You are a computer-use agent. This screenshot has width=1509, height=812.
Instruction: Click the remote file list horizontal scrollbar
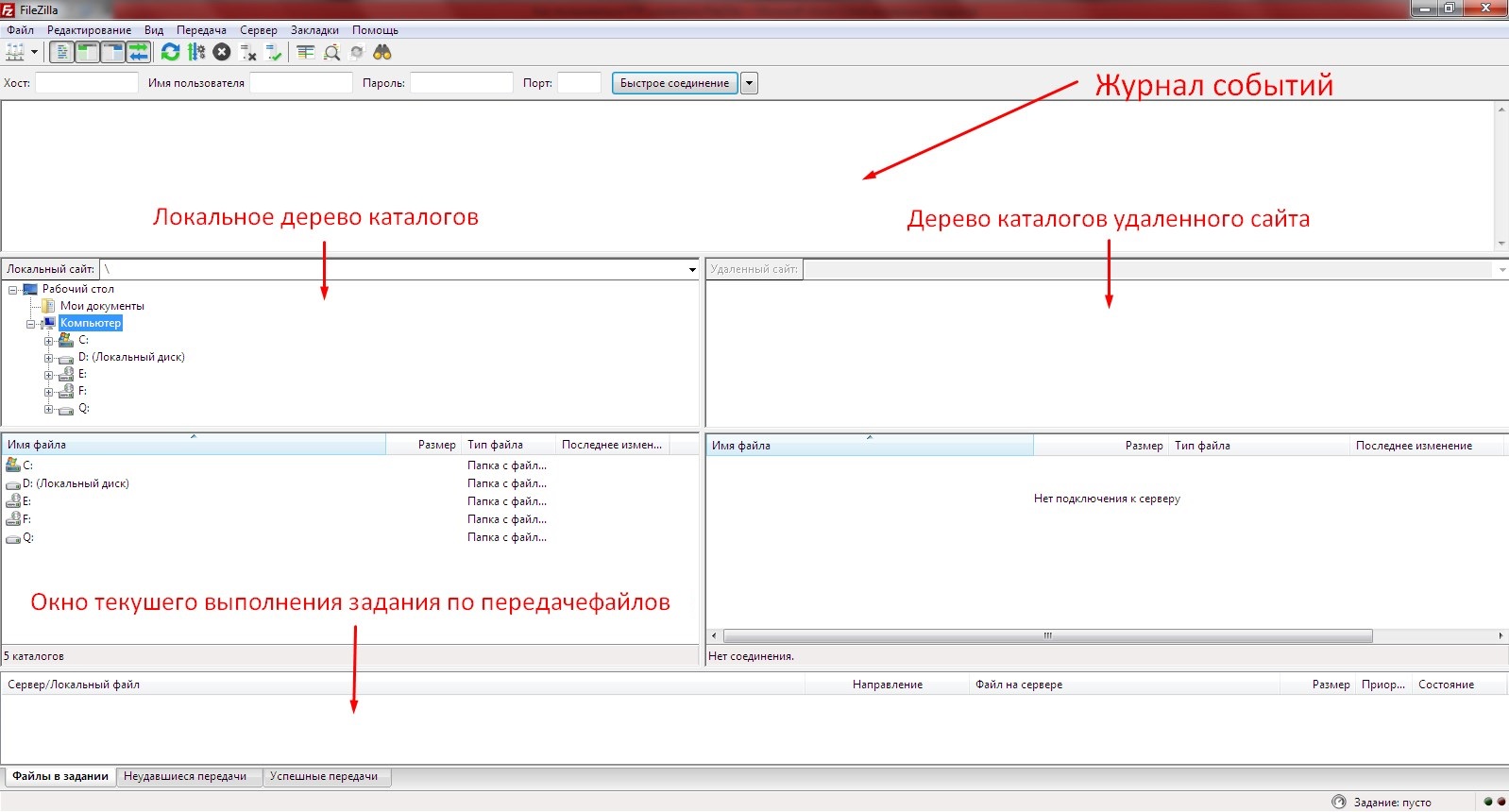[x=1047, y=636]
